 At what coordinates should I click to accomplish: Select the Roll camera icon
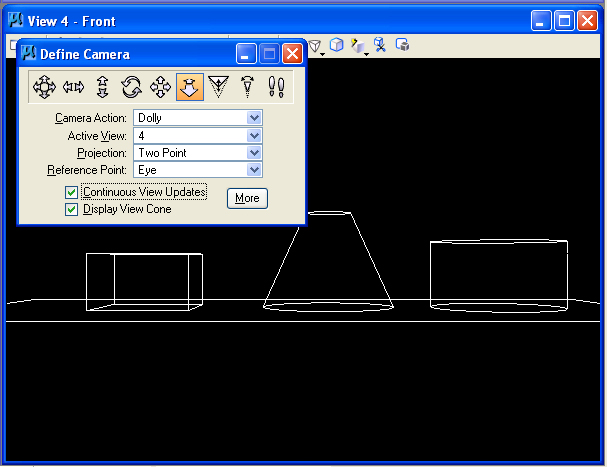(132, 87)
